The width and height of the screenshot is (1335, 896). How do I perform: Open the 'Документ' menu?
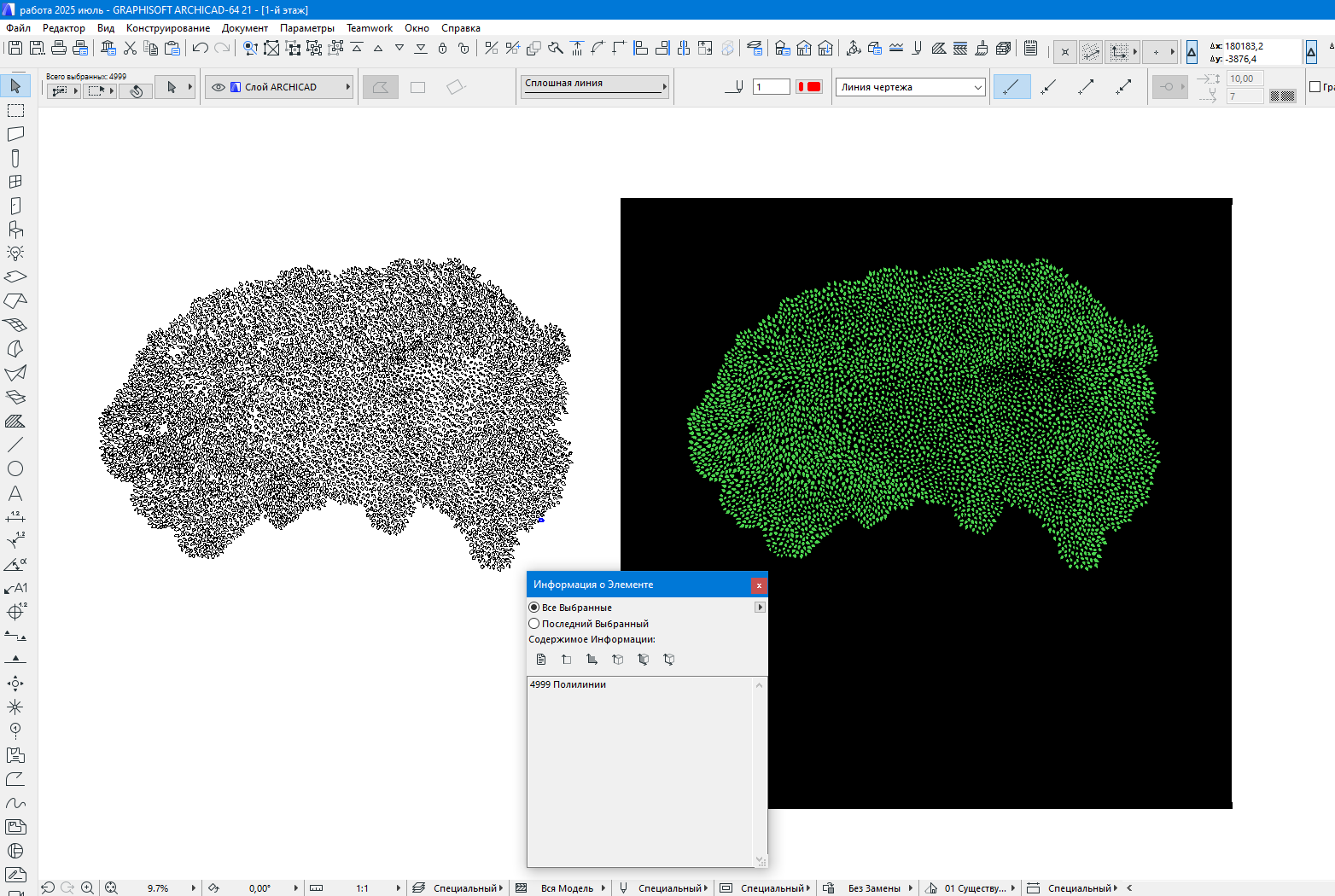(x=245, y=28)
